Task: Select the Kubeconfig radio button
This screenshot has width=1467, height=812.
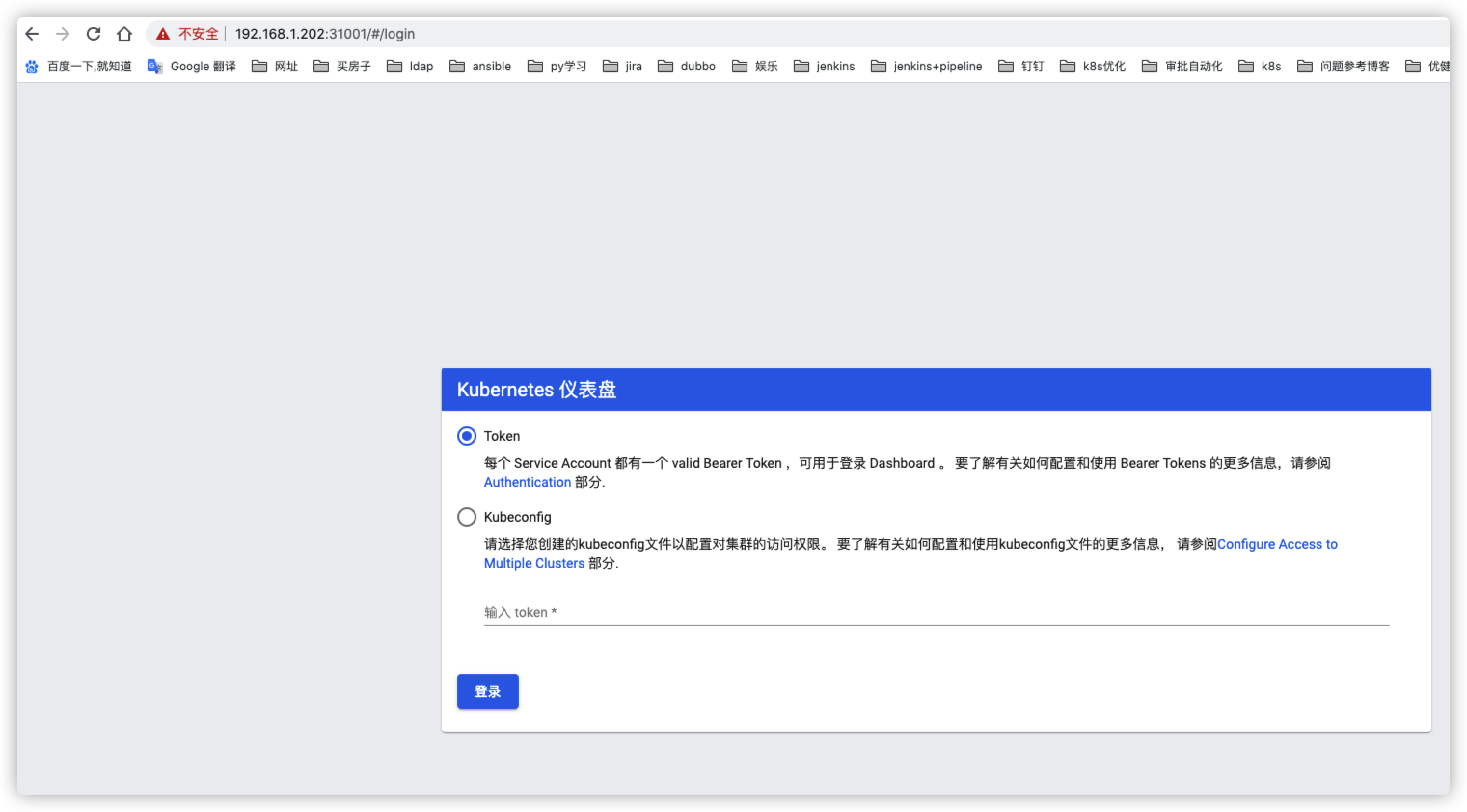Action: coord(466,517)
